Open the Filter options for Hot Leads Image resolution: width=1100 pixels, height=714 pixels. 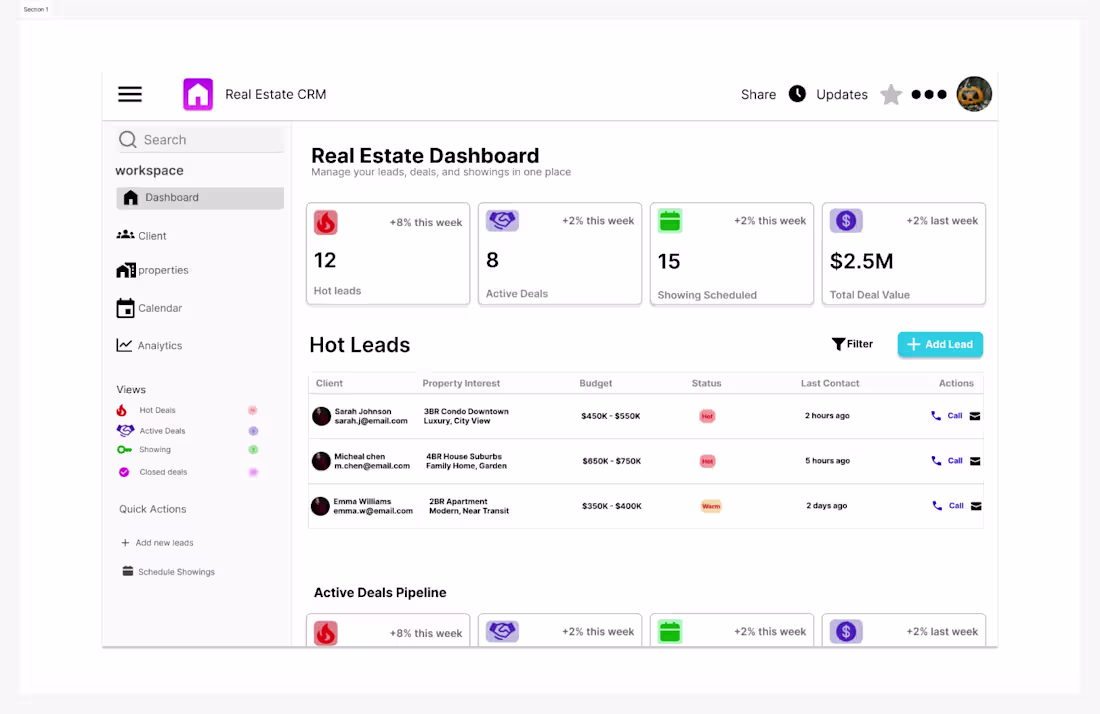[x=852, y=343]
